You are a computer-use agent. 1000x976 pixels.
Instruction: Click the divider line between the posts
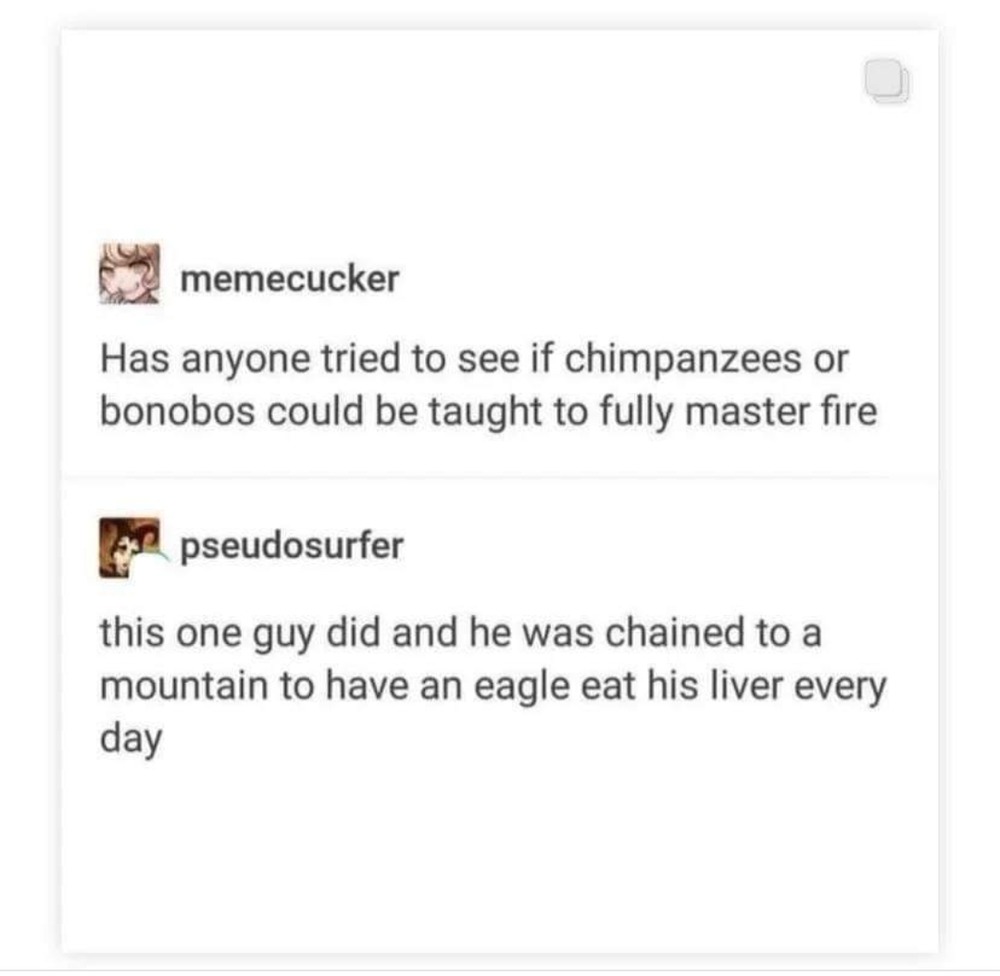(500, 477)
